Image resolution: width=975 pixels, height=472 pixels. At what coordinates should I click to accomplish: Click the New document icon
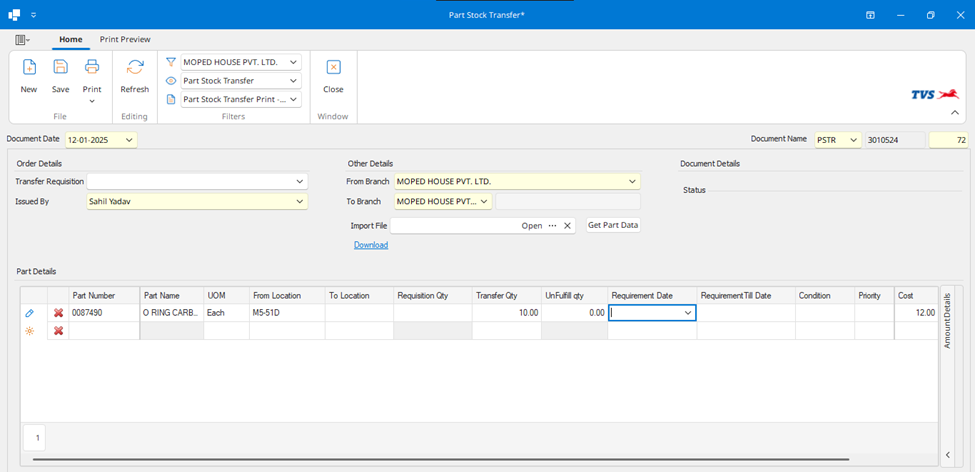[29, 68]
